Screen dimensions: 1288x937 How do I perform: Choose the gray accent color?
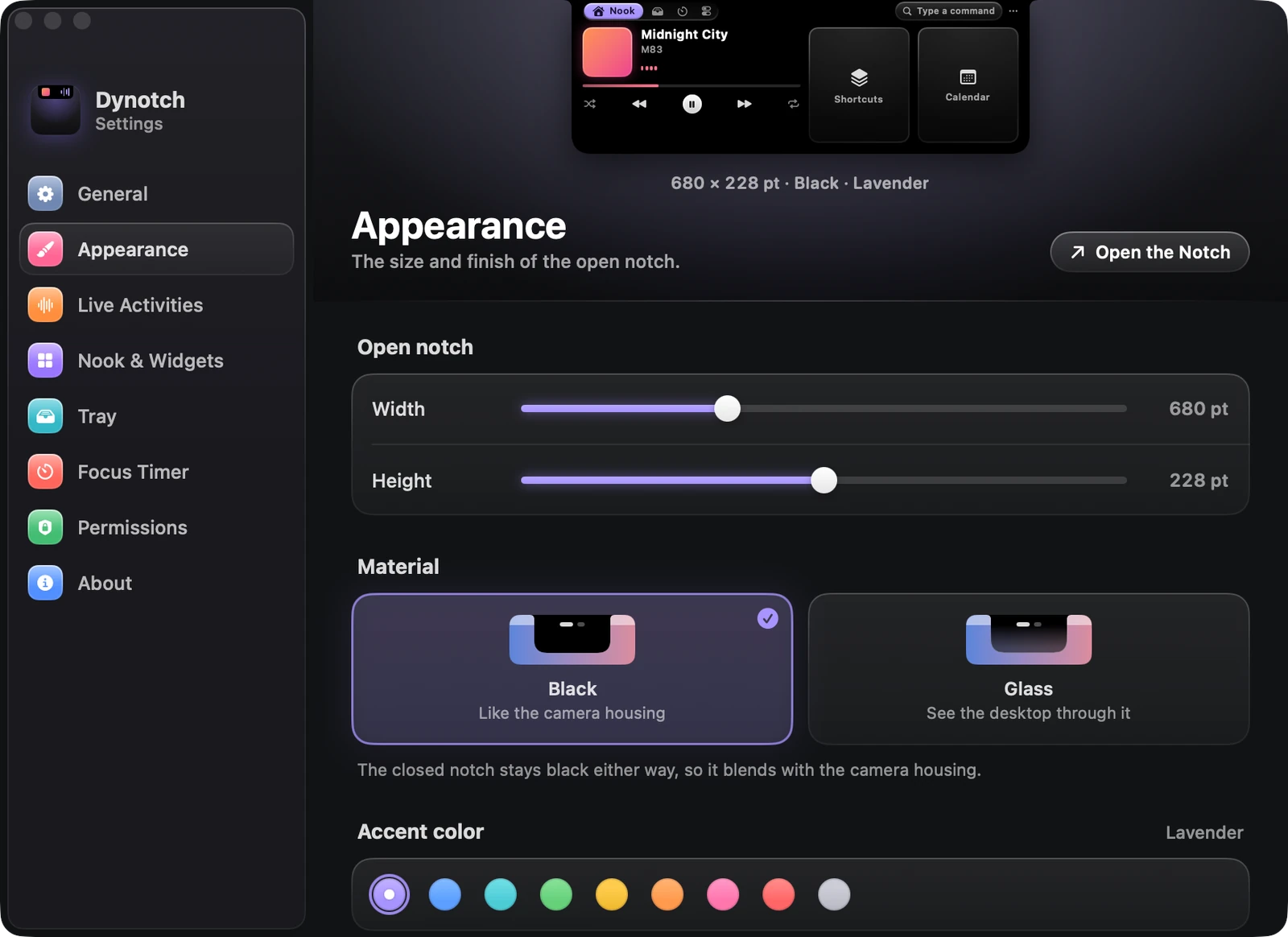[x=834, y=894]
